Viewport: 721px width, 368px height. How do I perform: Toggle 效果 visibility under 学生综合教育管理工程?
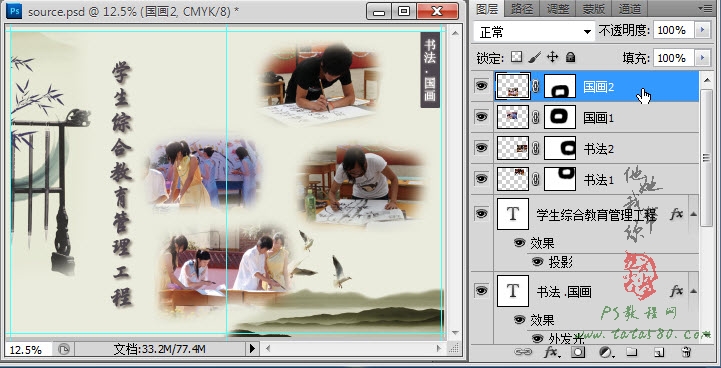[x=520, y=243]
